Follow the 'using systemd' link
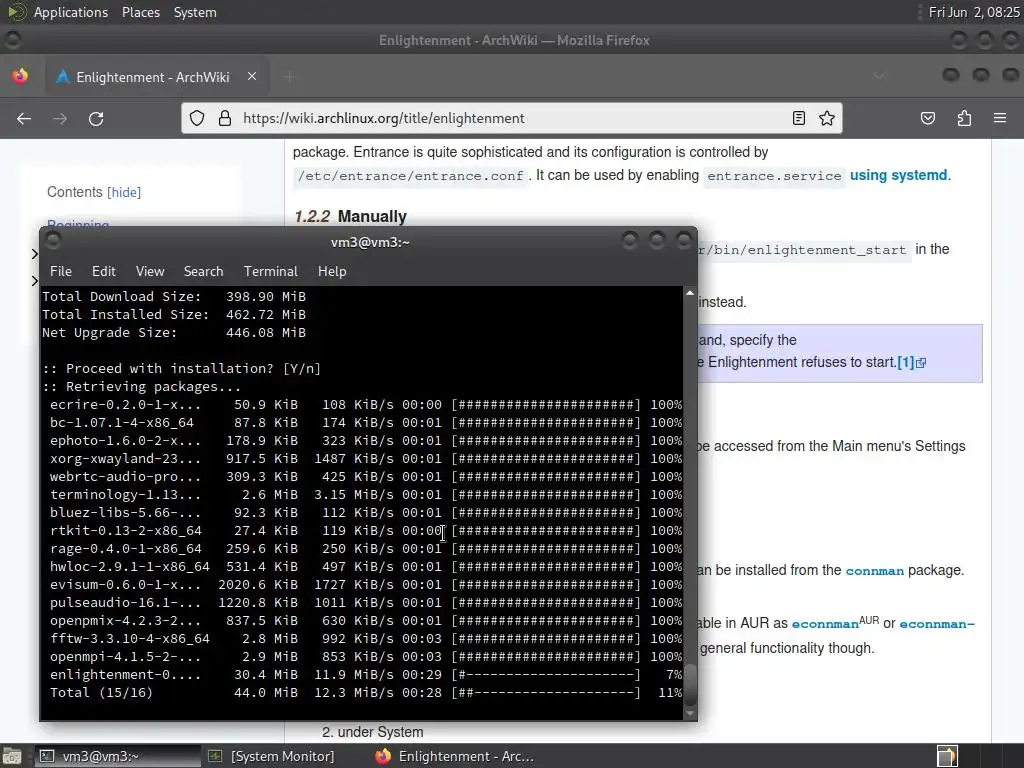 [898, 175]
